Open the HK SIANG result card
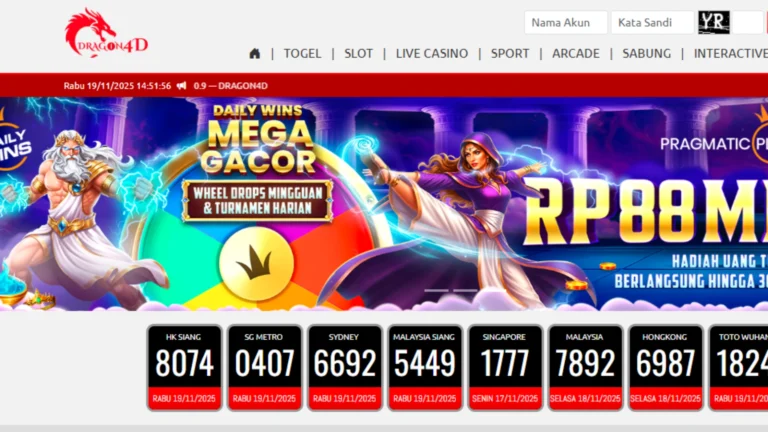768x432 pixels. 184,368
